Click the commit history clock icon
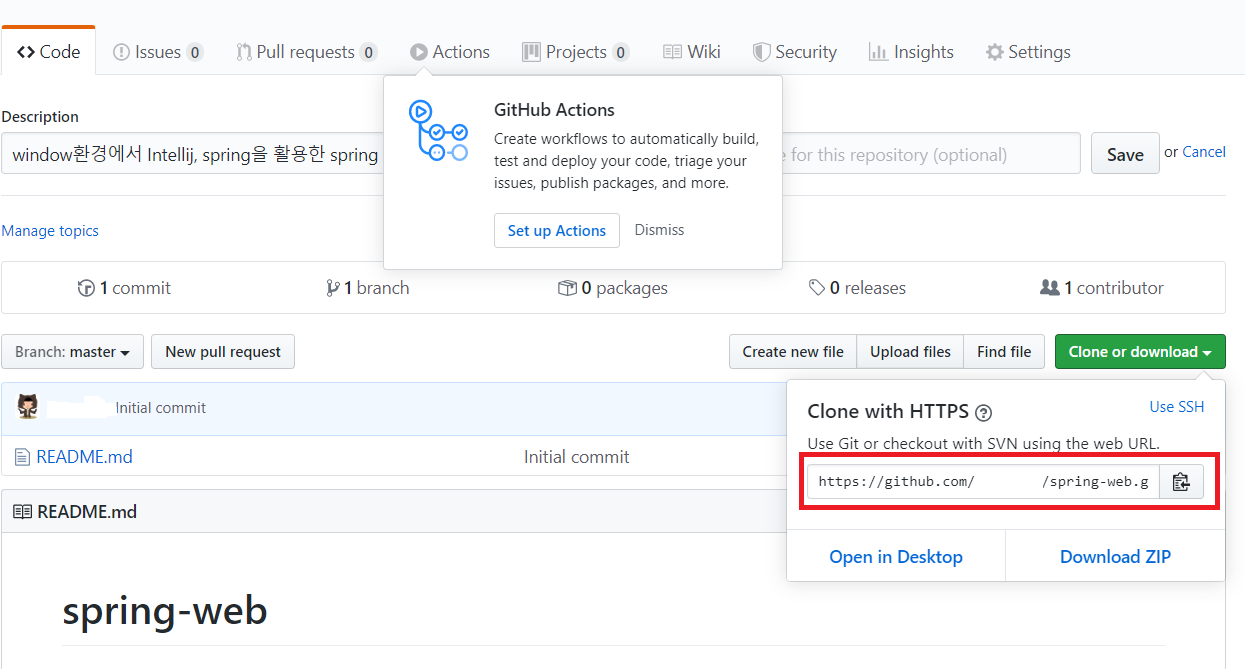The image size is (1245, 669). click(x=86, y=288)
